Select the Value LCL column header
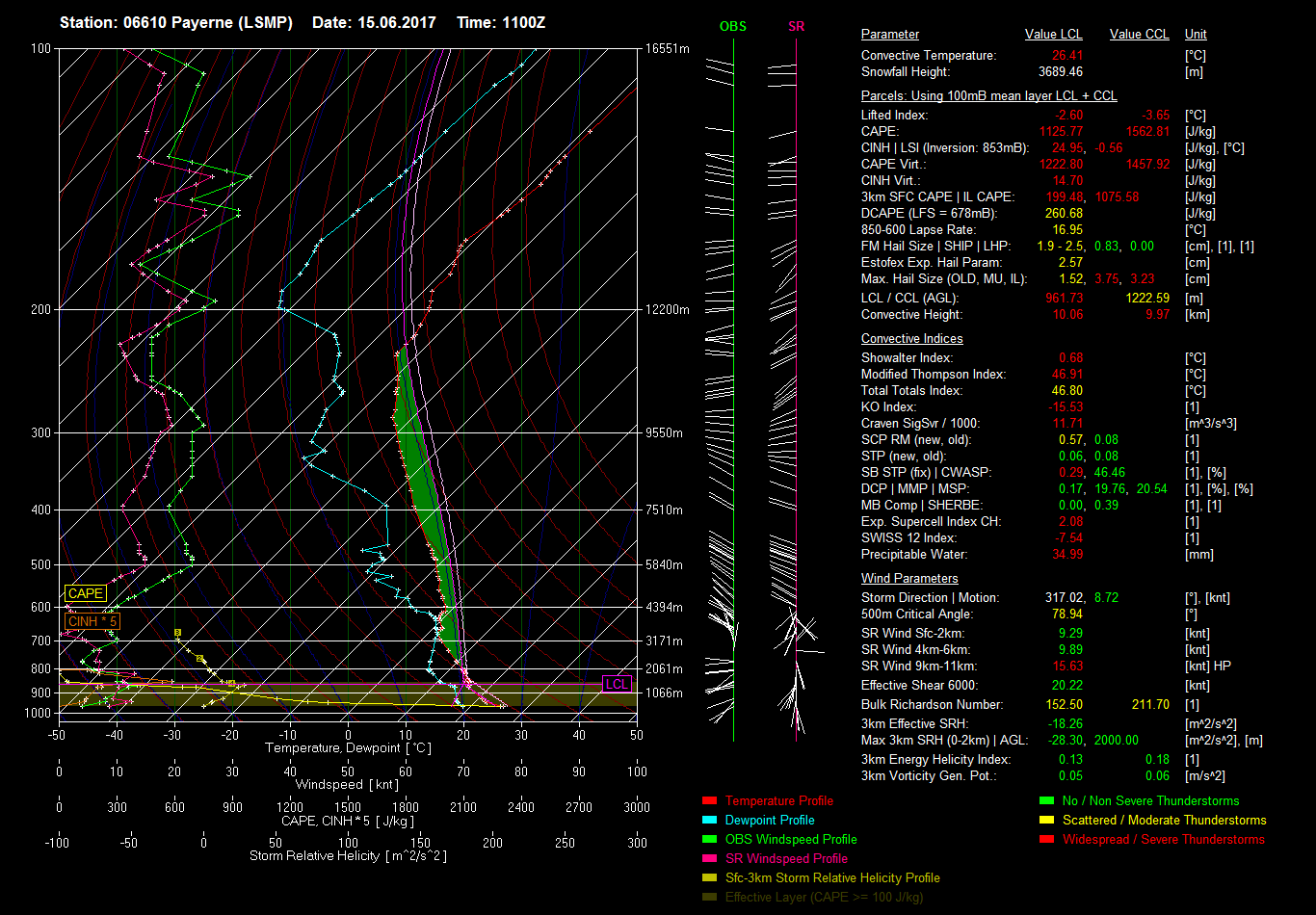The width and height of the screenshot is (1316, 915). [x=1054, y=35]
